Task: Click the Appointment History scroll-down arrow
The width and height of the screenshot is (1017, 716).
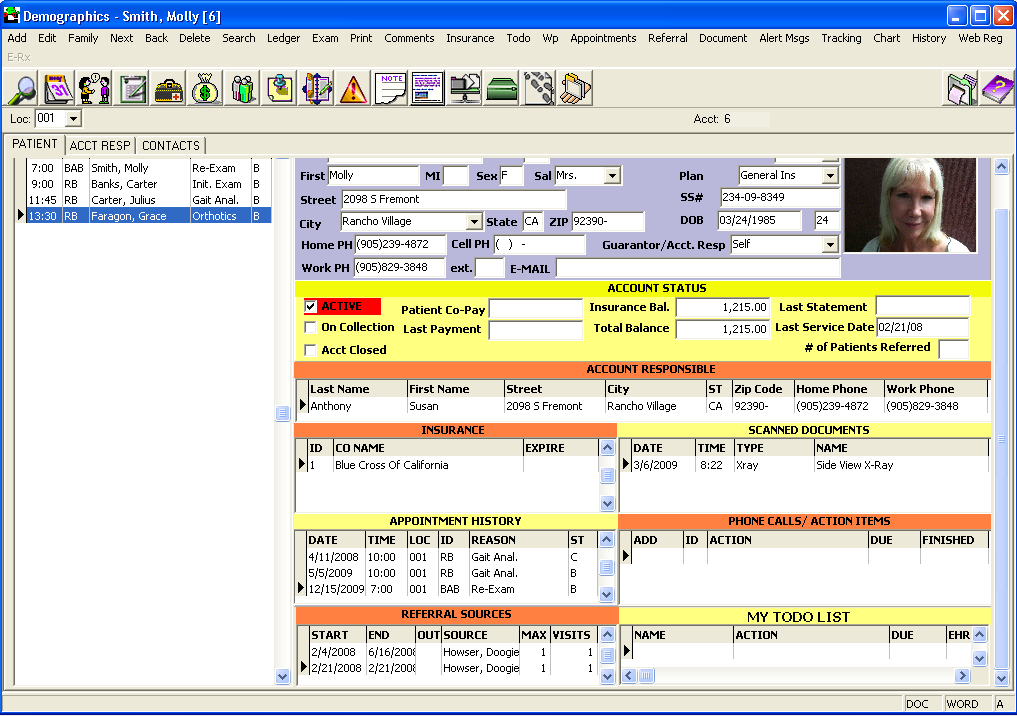Action: (x=607, y=594)
